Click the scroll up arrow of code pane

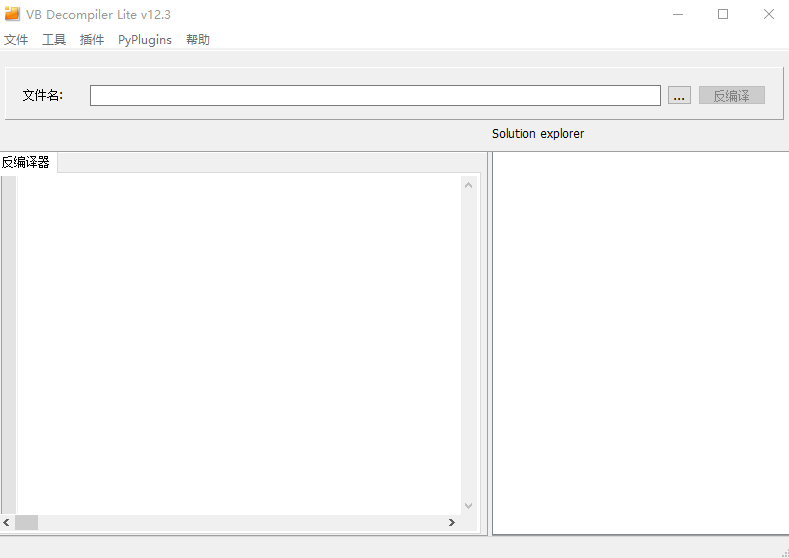pos(468,185)
